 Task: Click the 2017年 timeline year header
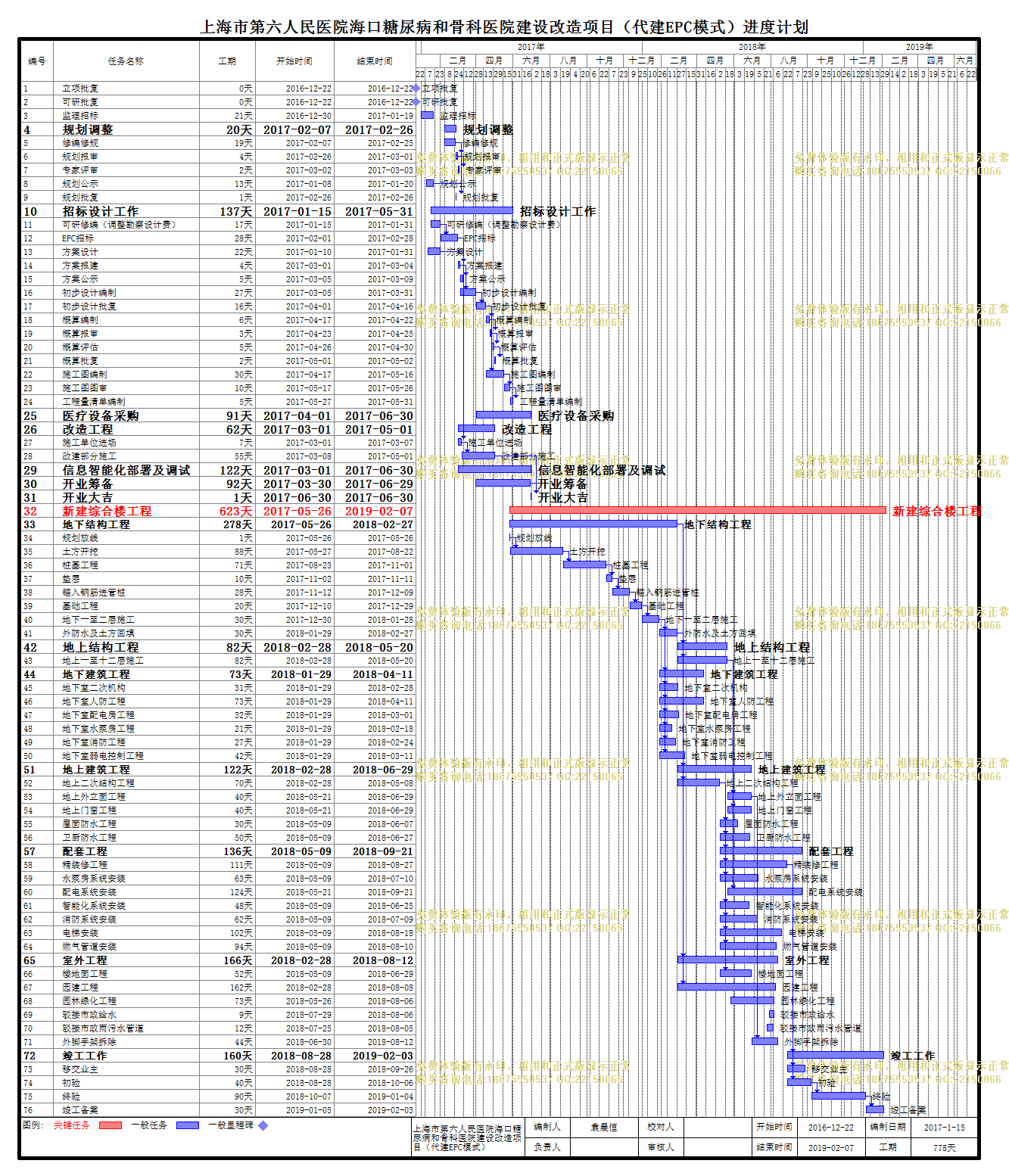tap(531, 47)
